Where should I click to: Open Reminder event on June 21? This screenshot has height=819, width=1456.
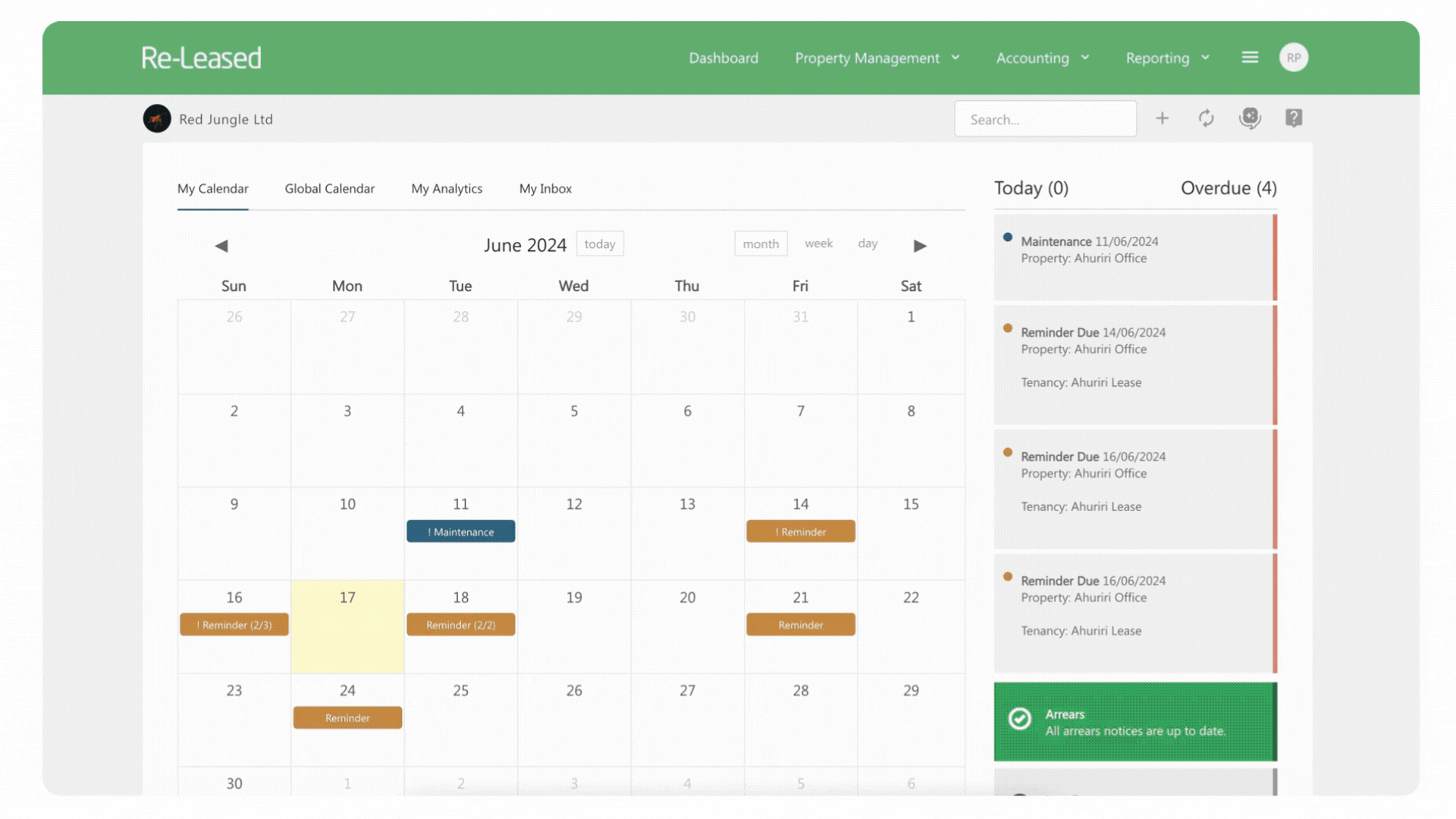coord(801,625)
